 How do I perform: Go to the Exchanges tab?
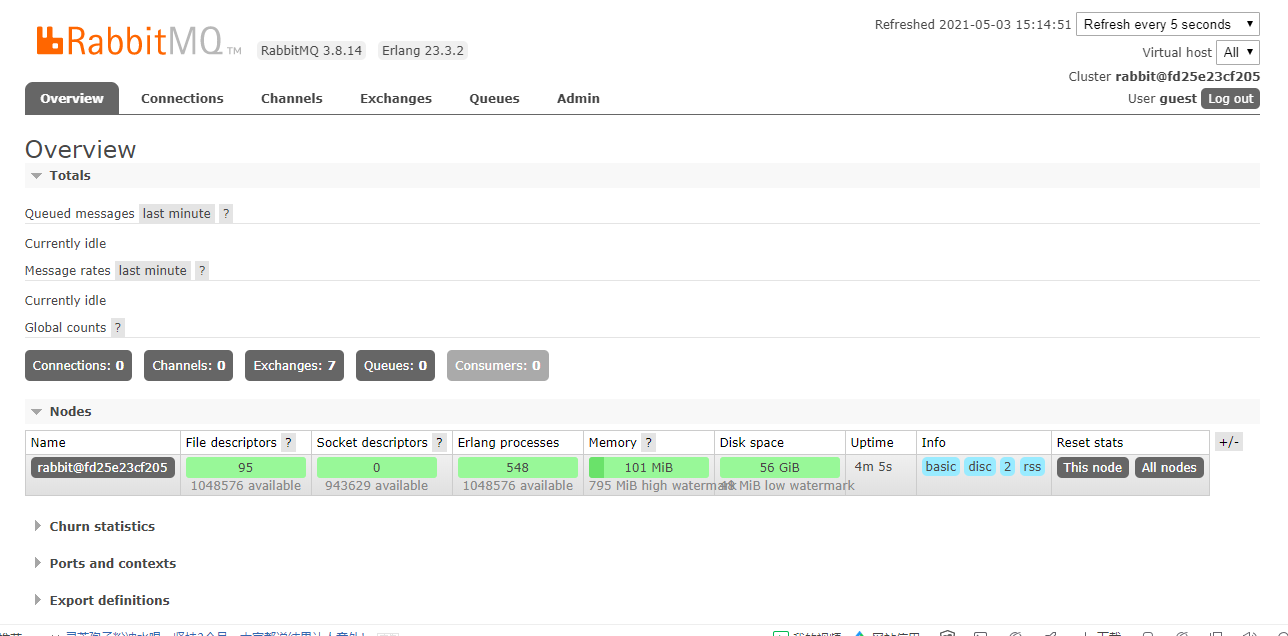[x=396, y=98]
